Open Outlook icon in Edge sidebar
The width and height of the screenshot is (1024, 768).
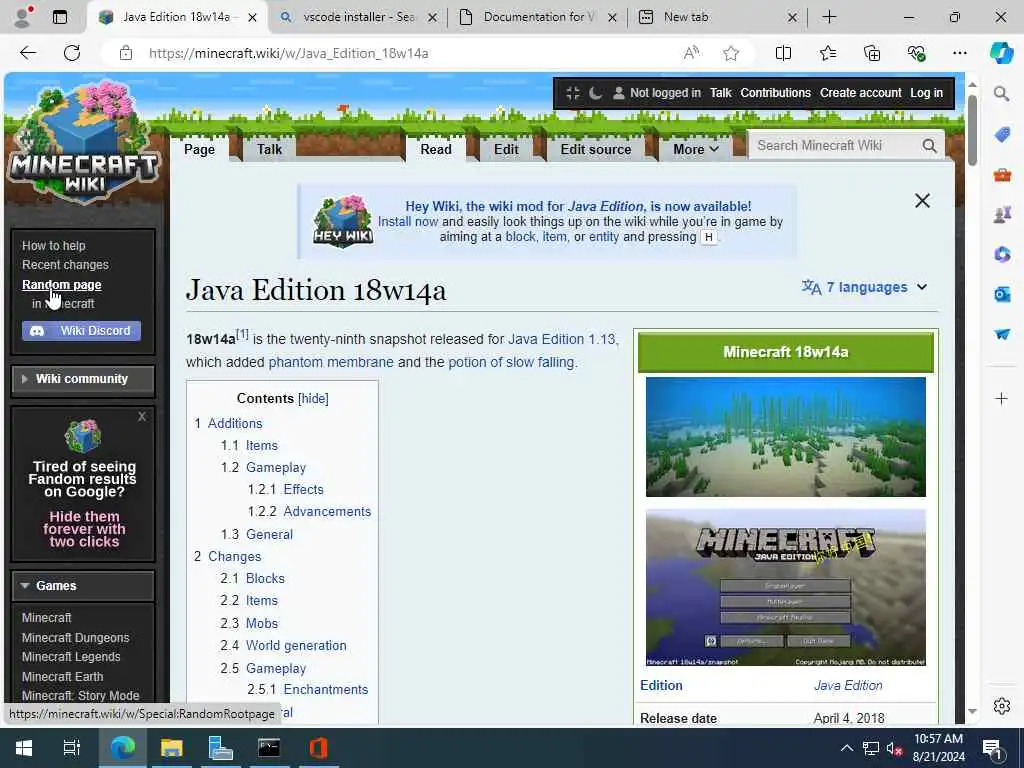[1002, 295]
